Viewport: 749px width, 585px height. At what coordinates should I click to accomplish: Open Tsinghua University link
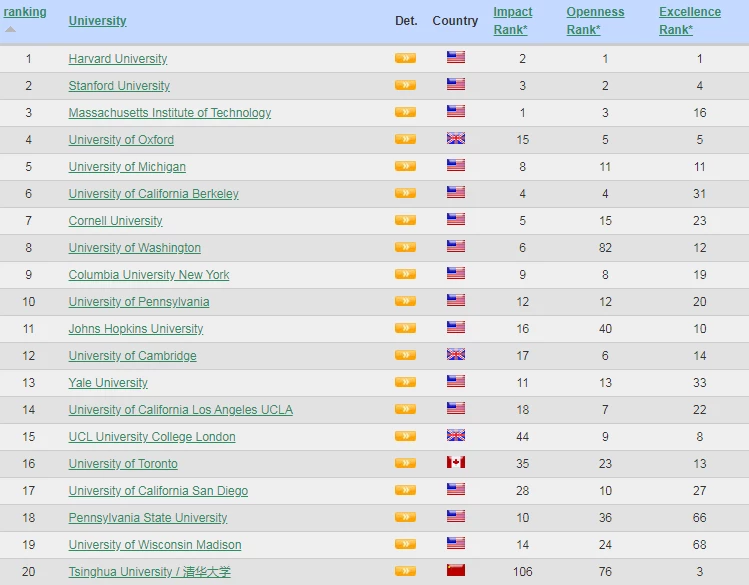150,571
